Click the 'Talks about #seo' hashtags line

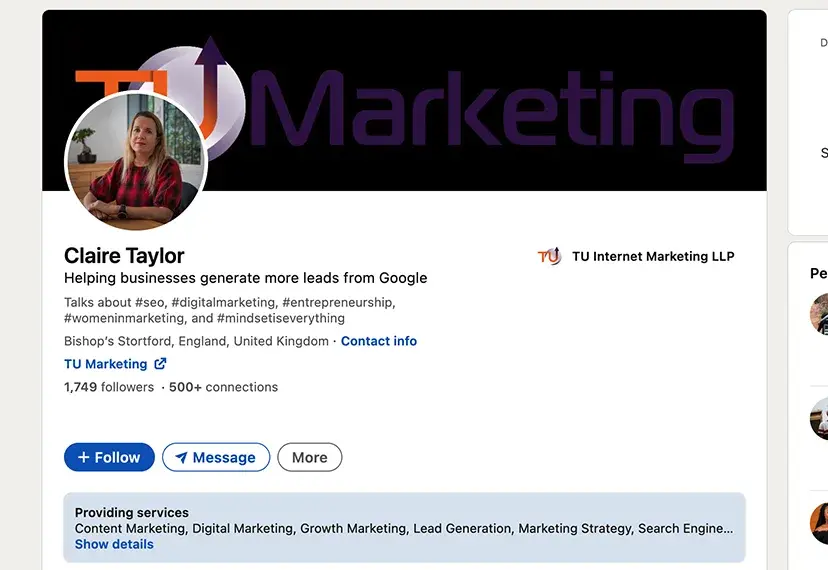coord(230,310)
